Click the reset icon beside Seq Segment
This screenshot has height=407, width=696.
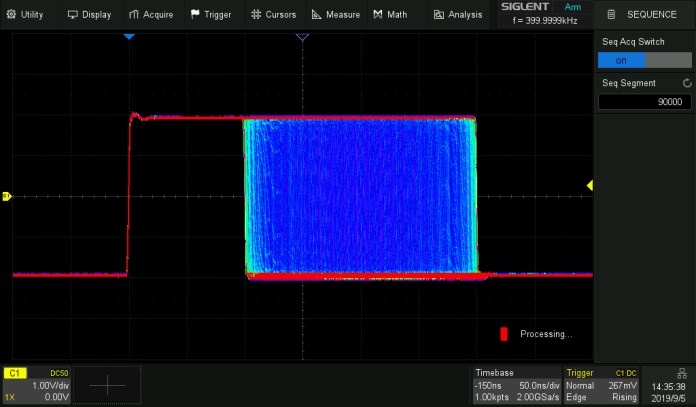click(686, 83)
